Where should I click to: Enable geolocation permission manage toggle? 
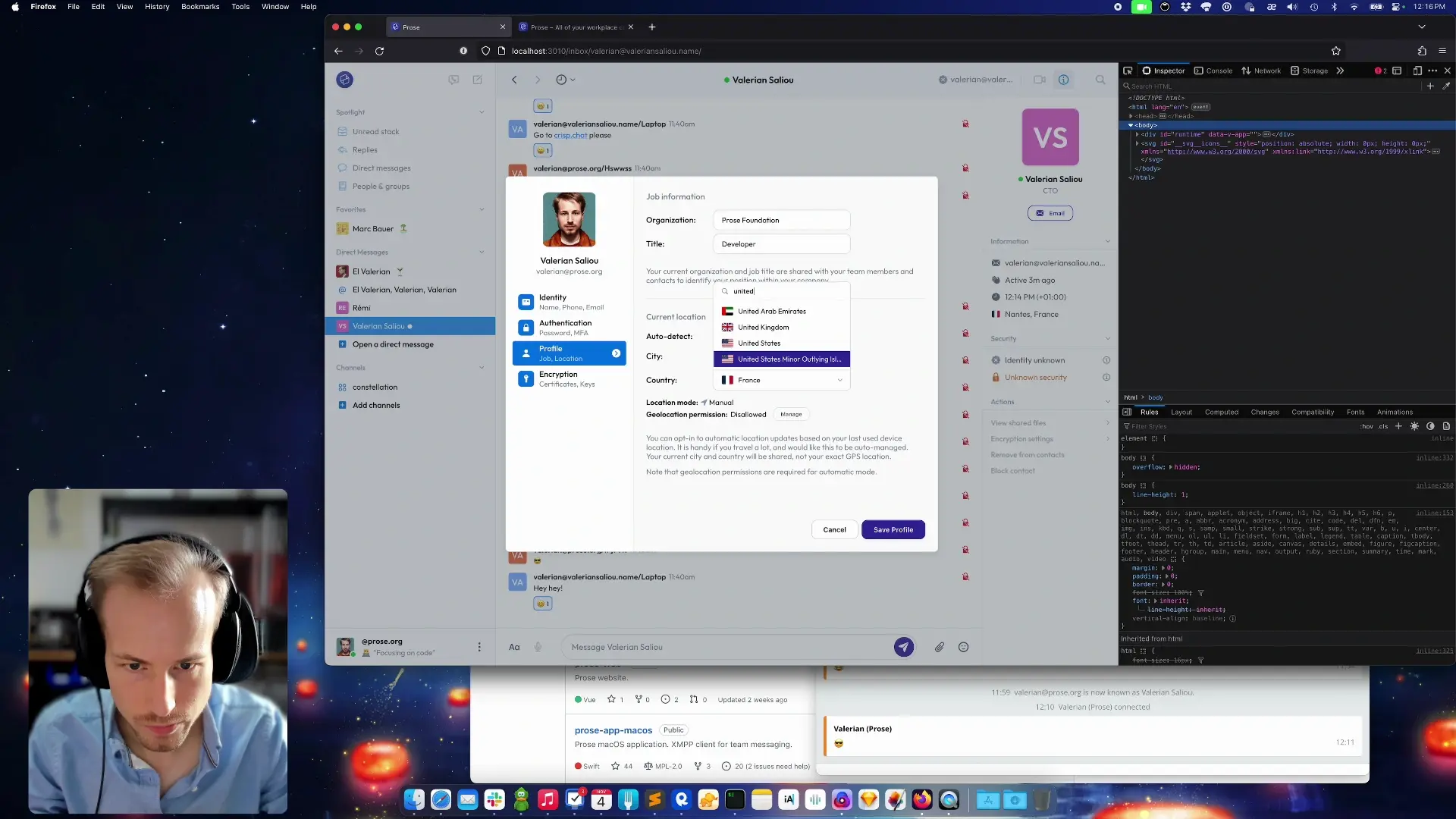click(x=791, y=414)
